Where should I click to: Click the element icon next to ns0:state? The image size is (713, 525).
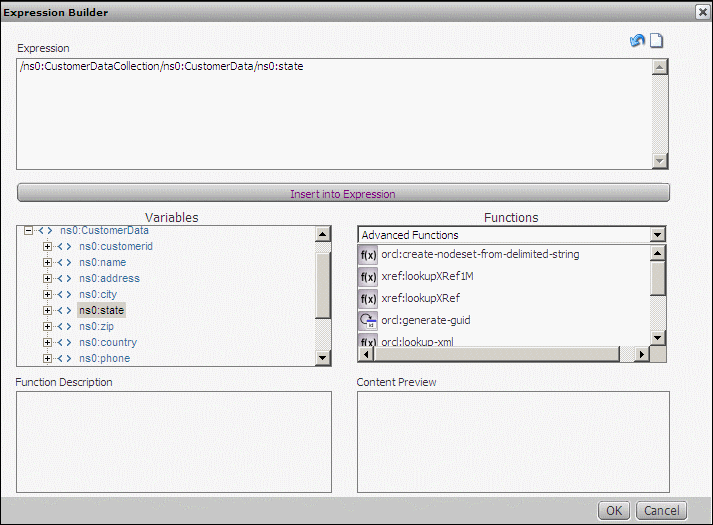pyautogui.click(x=64, y=310)
